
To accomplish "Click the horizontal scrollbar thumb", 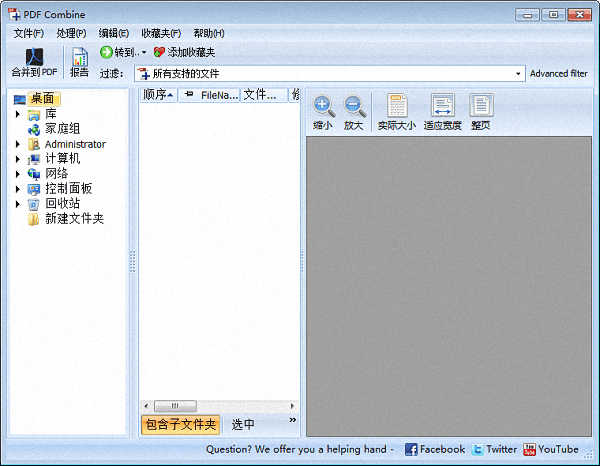I will 175,406.
